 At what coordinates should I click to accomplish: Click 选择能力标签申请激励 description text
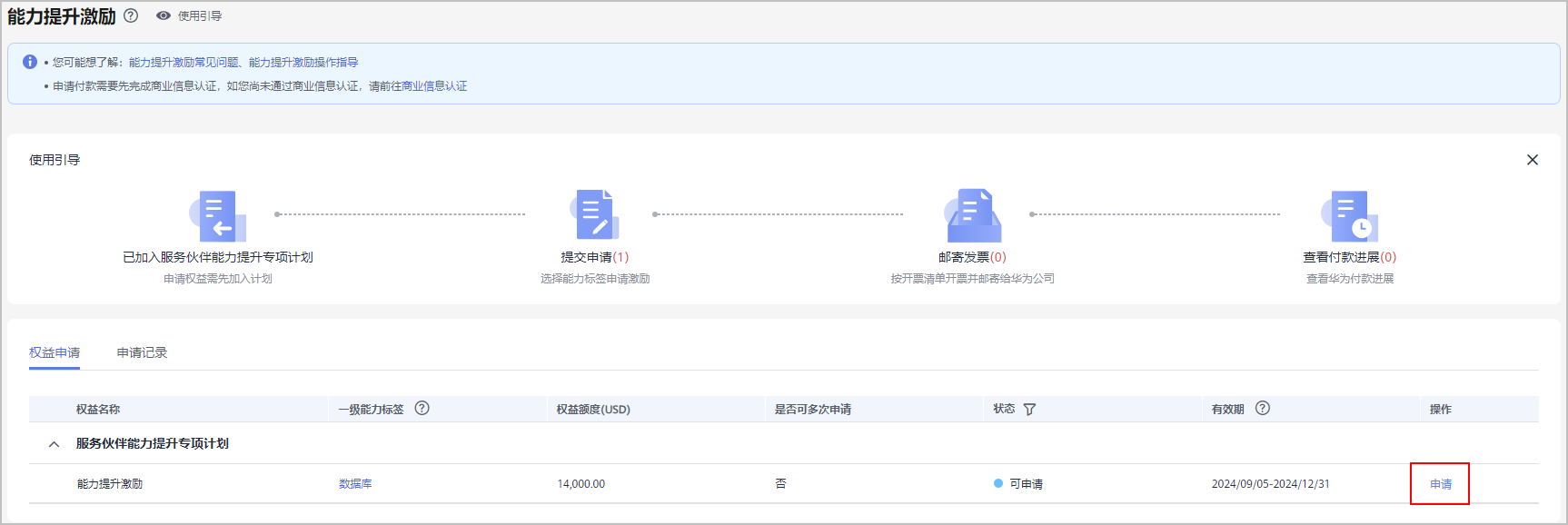(595, 279)
